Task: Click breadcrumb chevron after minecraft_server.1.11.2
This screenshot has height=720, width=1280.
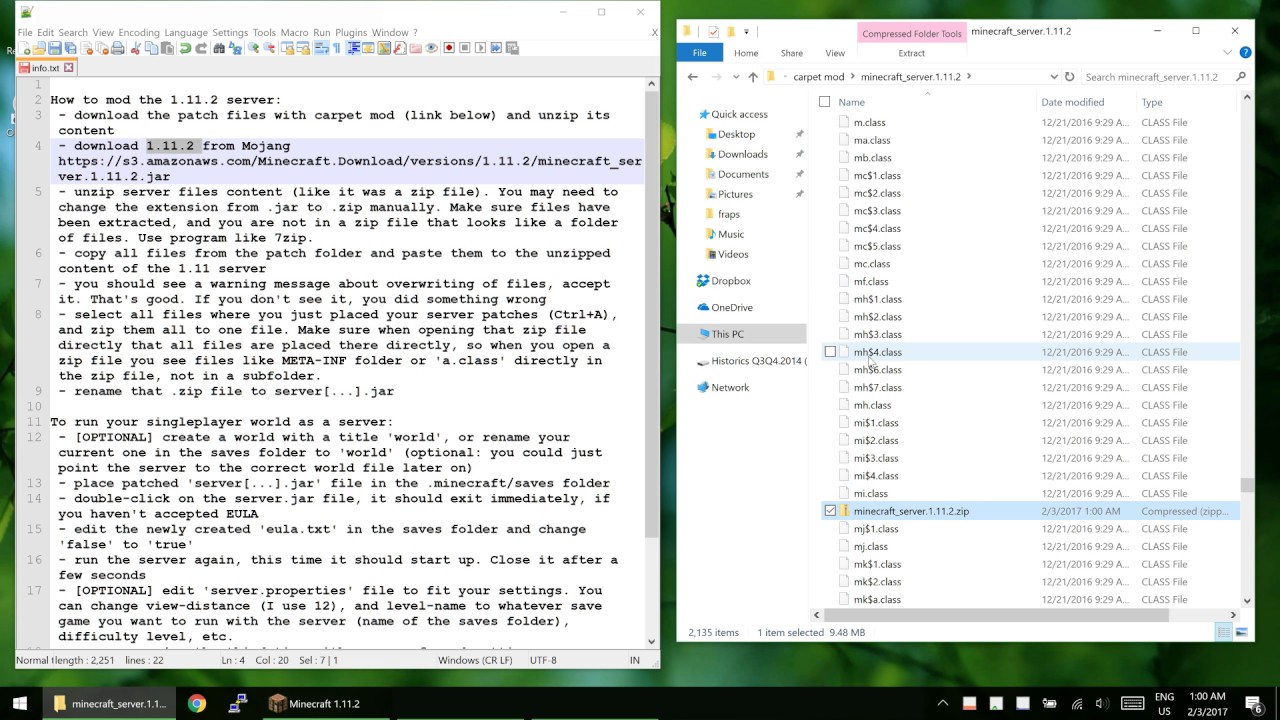Action: click(970, 76)
